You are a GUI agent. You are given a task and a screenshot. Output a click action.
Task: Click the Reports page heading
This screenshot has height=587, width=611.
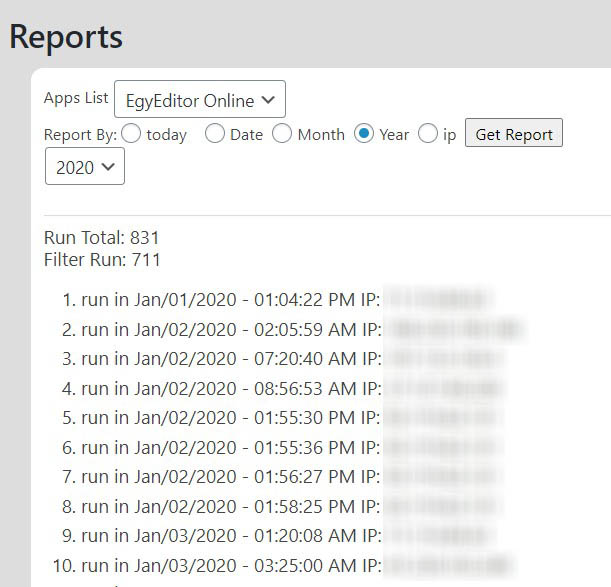pyautogui.click(x=66, y=37)
